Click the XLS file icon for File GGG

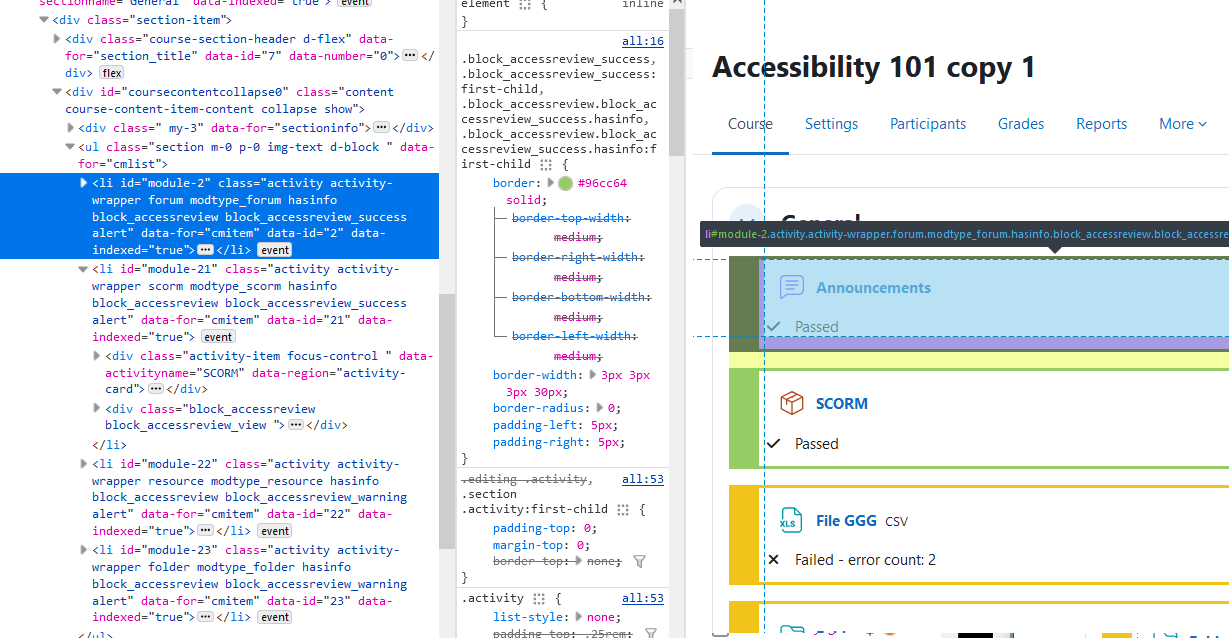tap(792, 520)
